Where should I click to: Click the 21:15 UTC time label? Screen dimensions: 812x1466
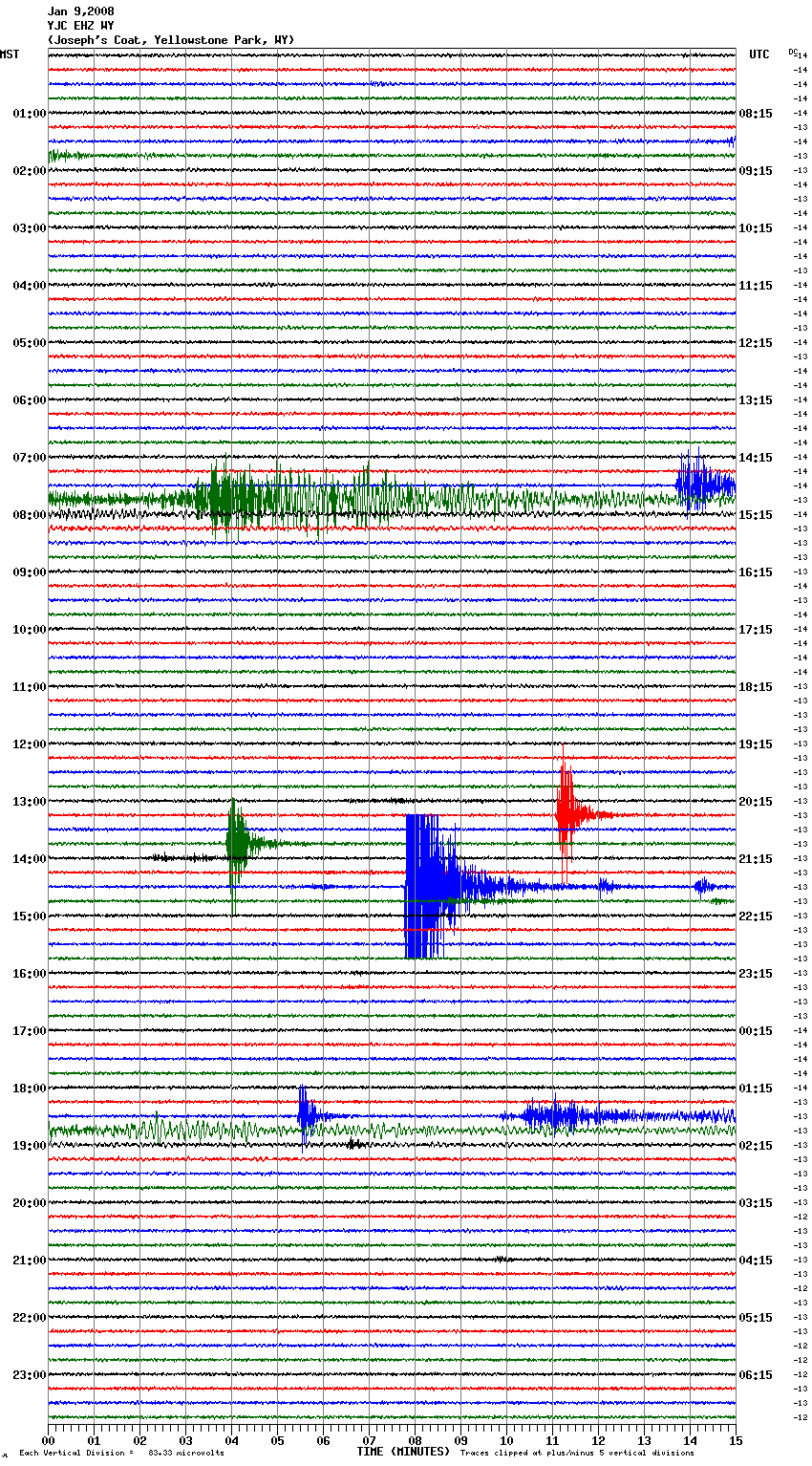point(756,859)
